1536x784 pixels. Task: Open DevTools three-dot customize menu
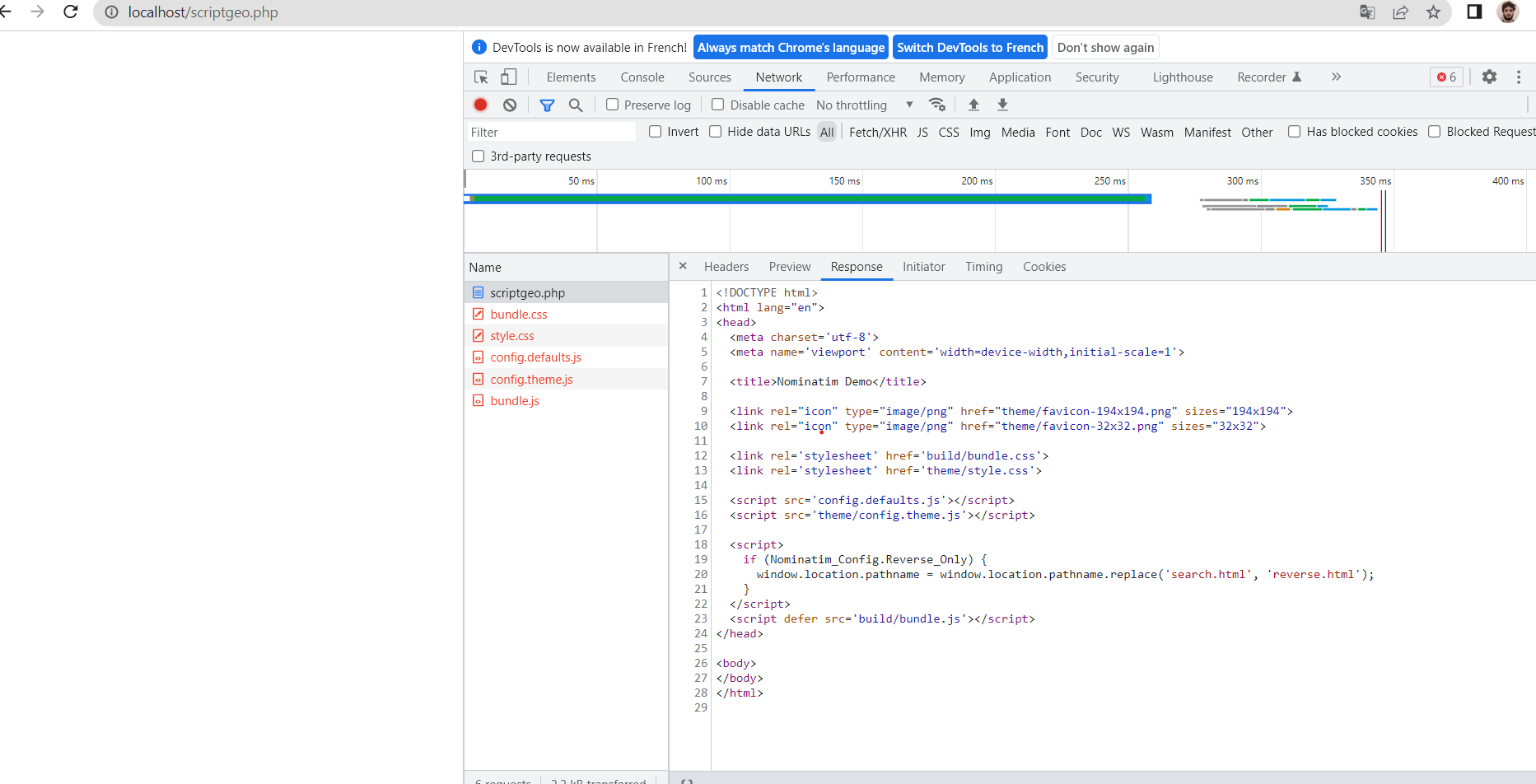(1519, 77)
